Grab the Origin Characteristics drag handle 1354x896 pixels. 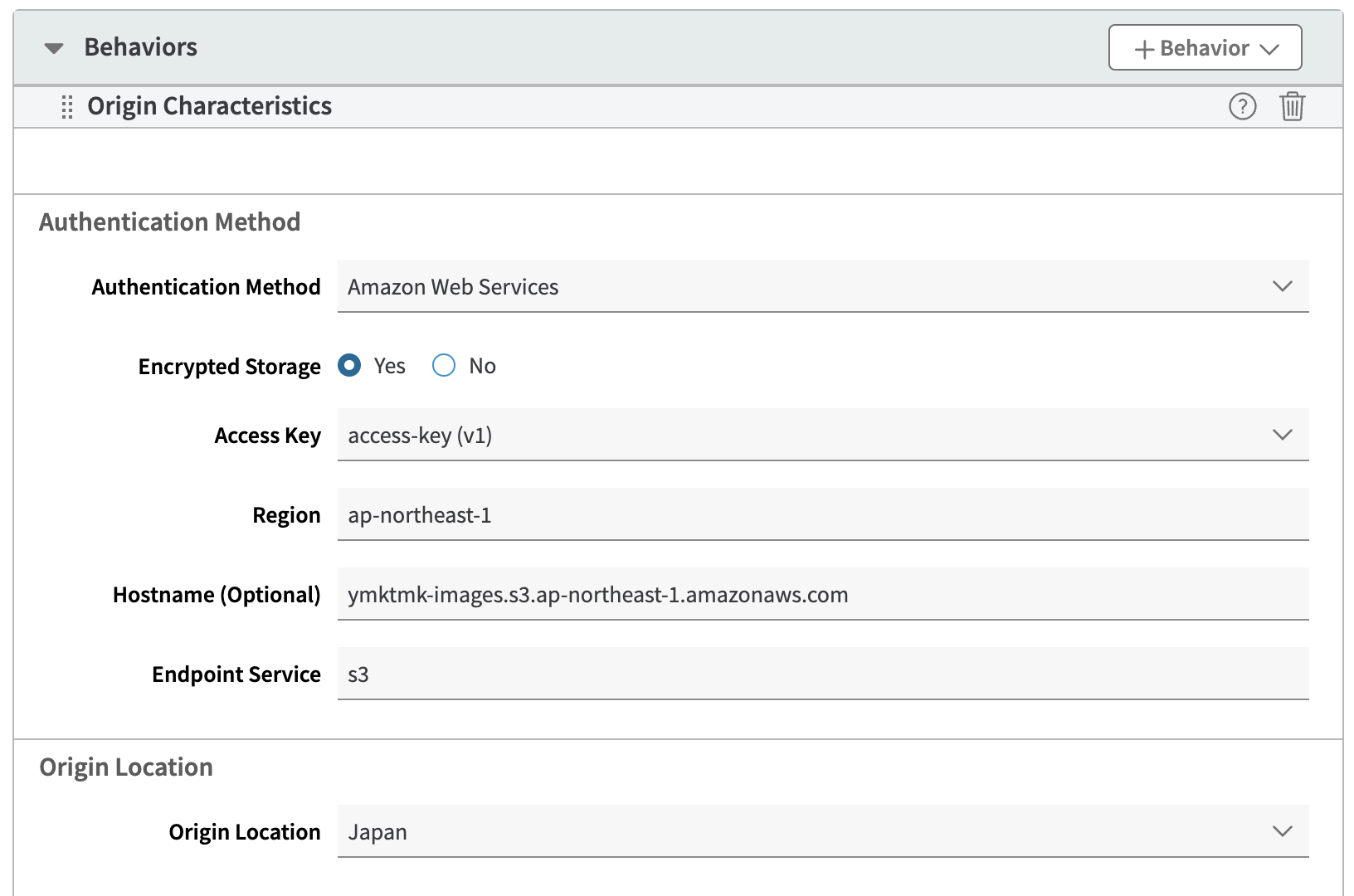(67, 107)
